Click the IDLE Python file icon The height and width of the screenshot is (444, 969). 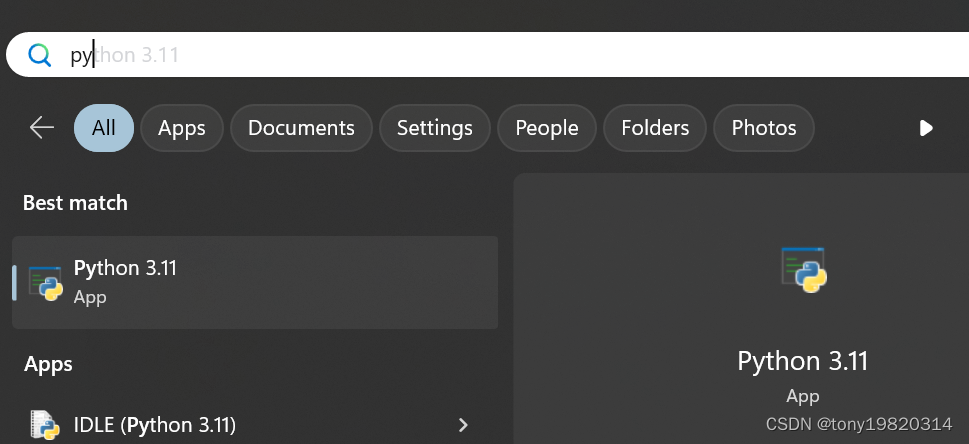[x=46, y=425]
